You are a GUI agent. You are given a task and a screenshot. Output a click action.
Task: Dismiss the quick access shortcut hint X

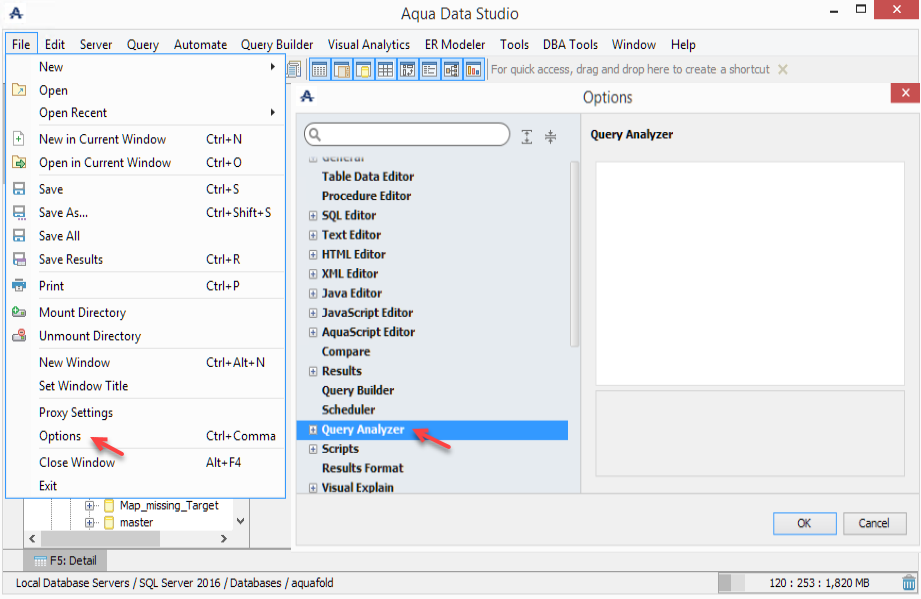782,69
